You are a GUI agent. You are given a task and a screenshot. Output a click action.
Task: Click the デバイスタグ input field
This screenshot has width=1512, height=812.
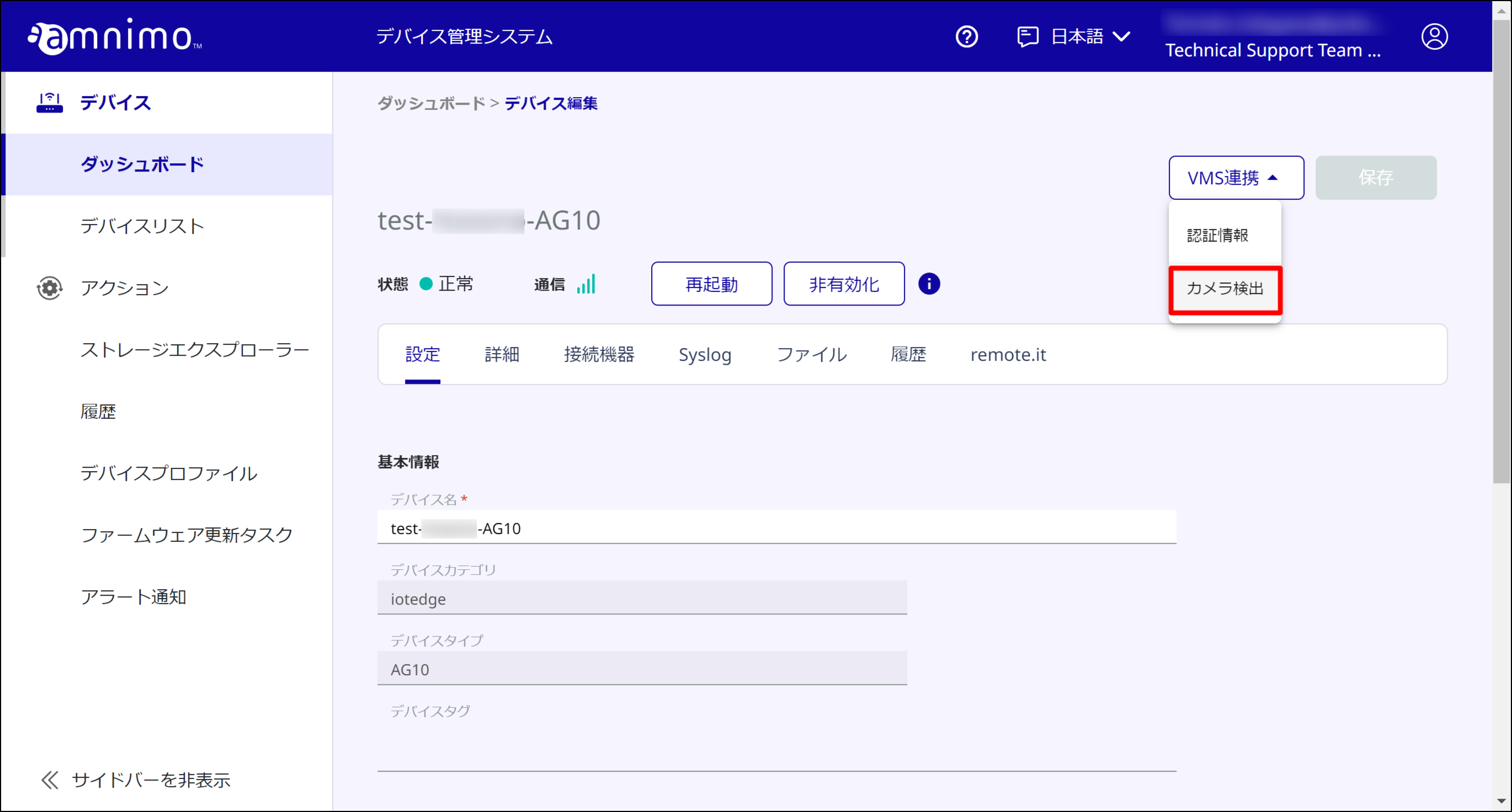coord(776,746)
